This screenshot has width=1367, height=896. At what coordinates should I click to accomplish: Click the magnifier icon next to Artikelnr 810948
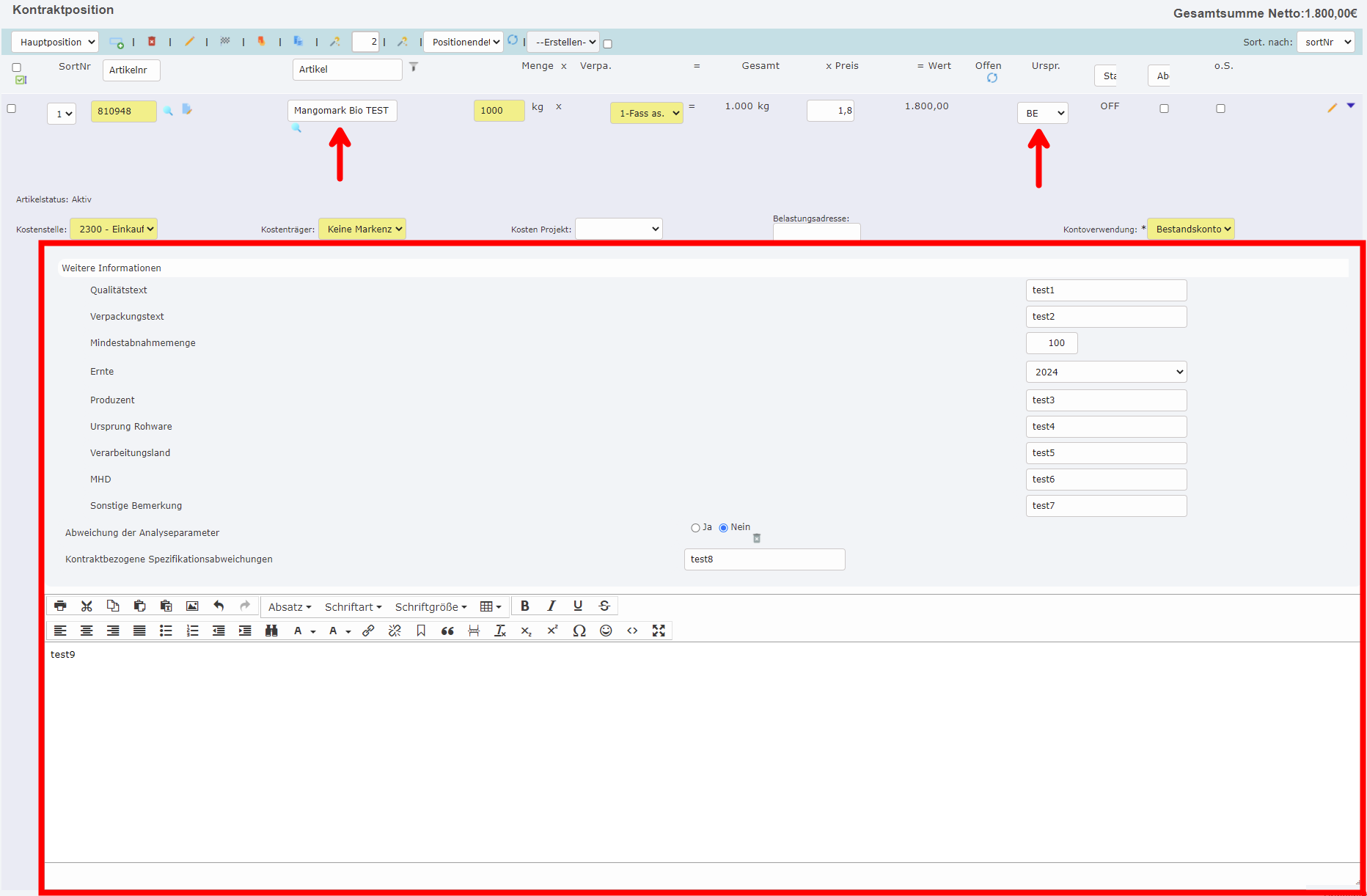(169, 111)
